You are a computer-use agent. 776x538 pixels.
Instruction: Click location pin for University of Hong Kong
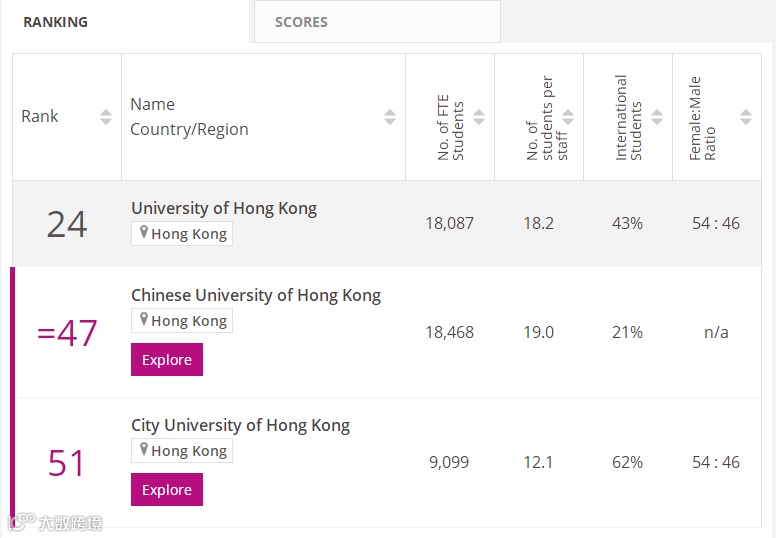[144, 232]
